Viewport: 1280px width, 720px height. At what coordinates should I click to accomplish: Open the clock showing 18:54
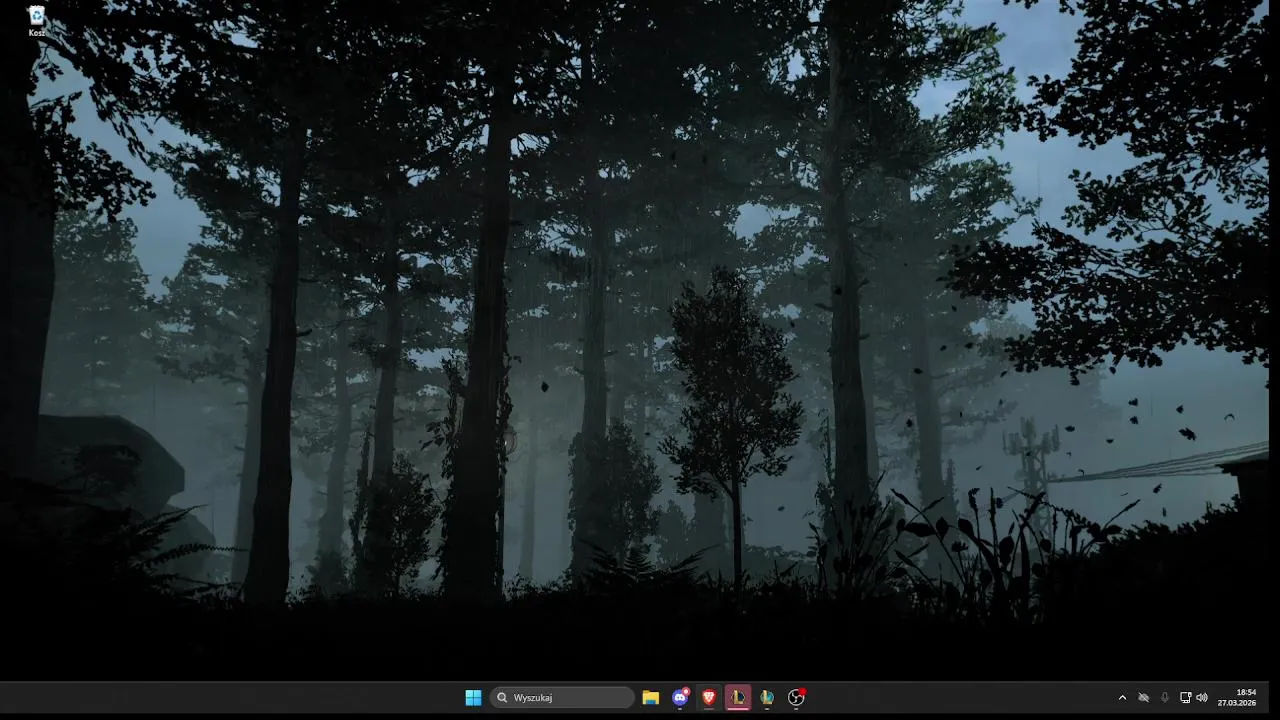click(x=1238, y=698)
